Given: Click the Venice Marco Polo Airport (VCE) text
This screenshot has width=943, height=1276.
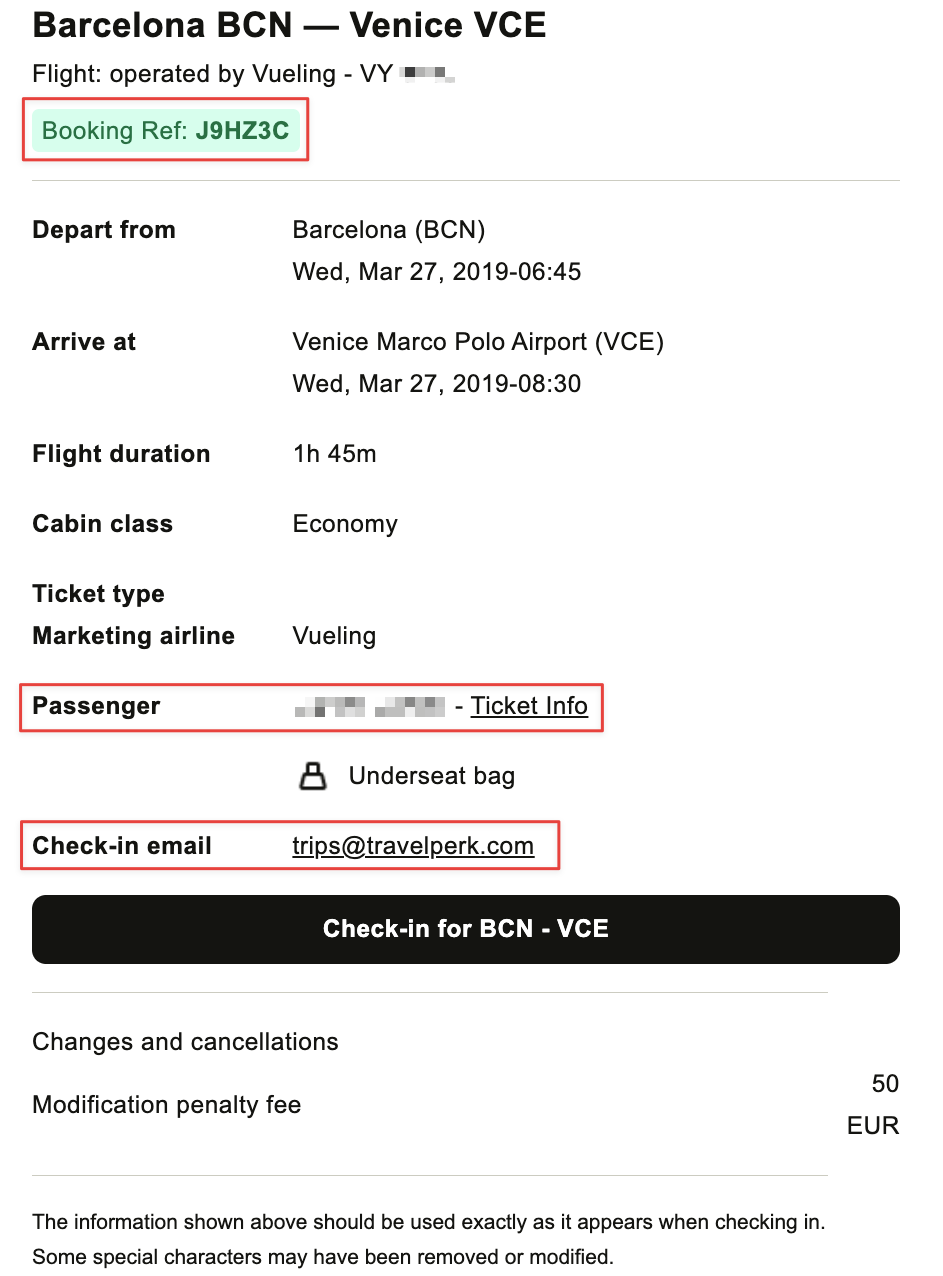Looking at the screenshot, I should click(x=478, y=342).
